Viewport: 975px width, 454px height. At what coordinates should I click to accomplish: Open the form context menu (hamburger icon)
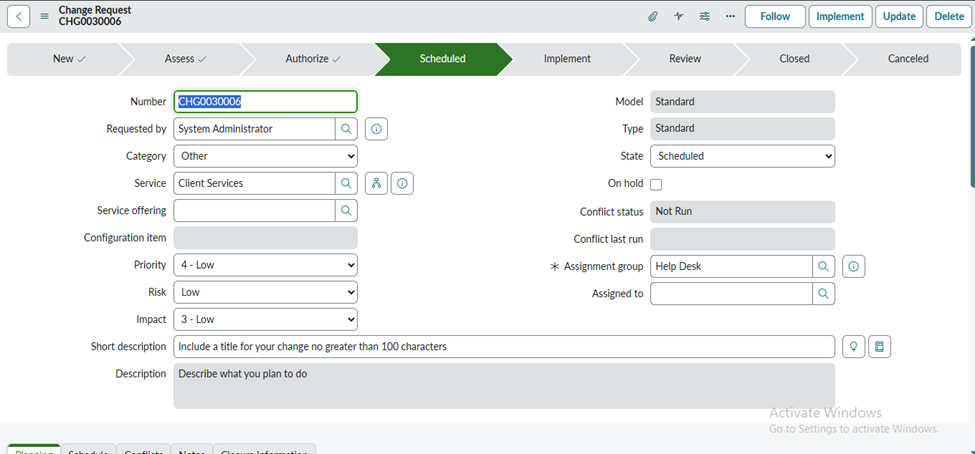click(x=44, y=16)
